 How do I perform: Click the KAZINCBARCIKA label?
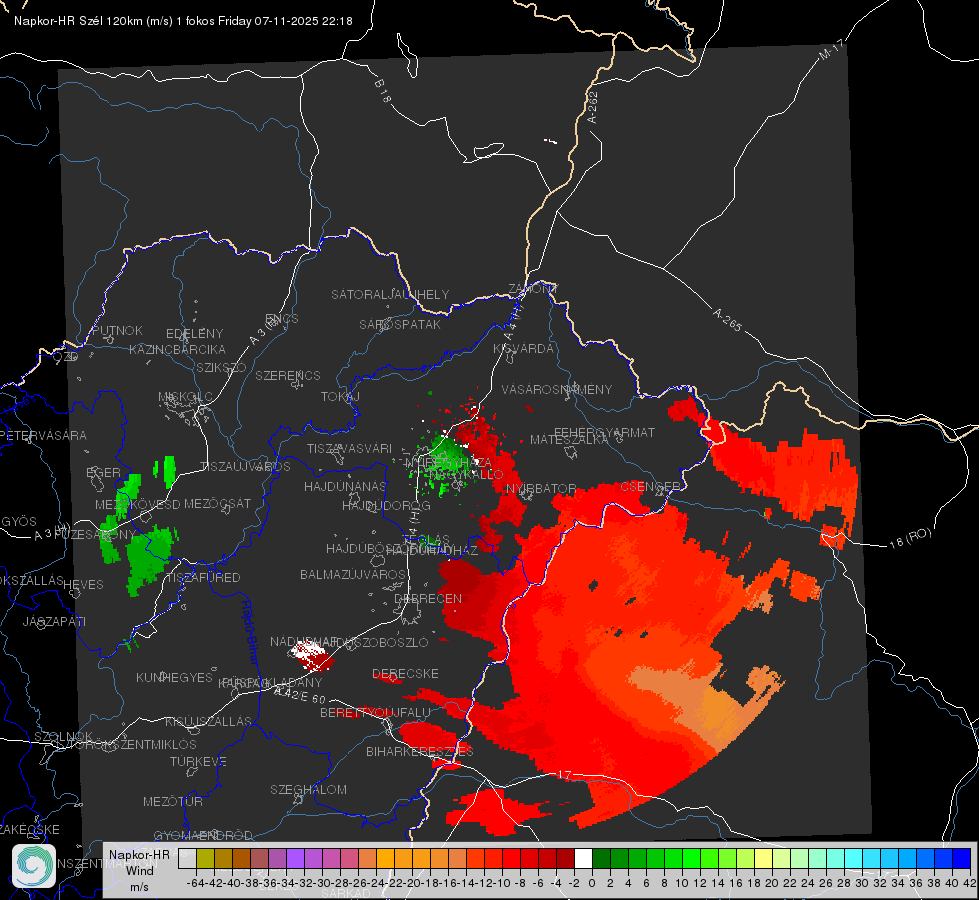[177, 349]
